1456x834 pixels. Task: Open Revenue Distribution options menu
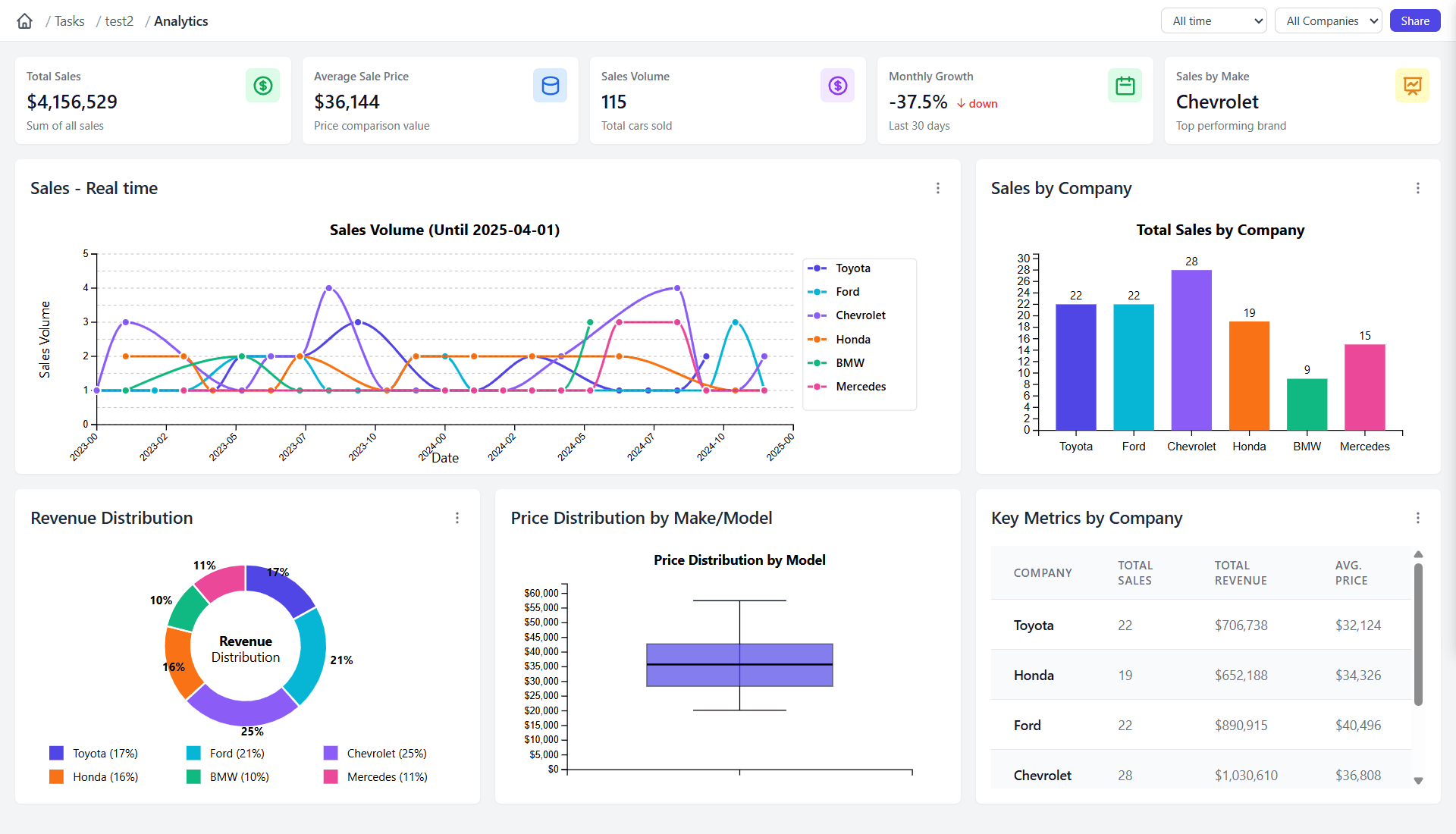pyautogui.click(x=457, y=518)
